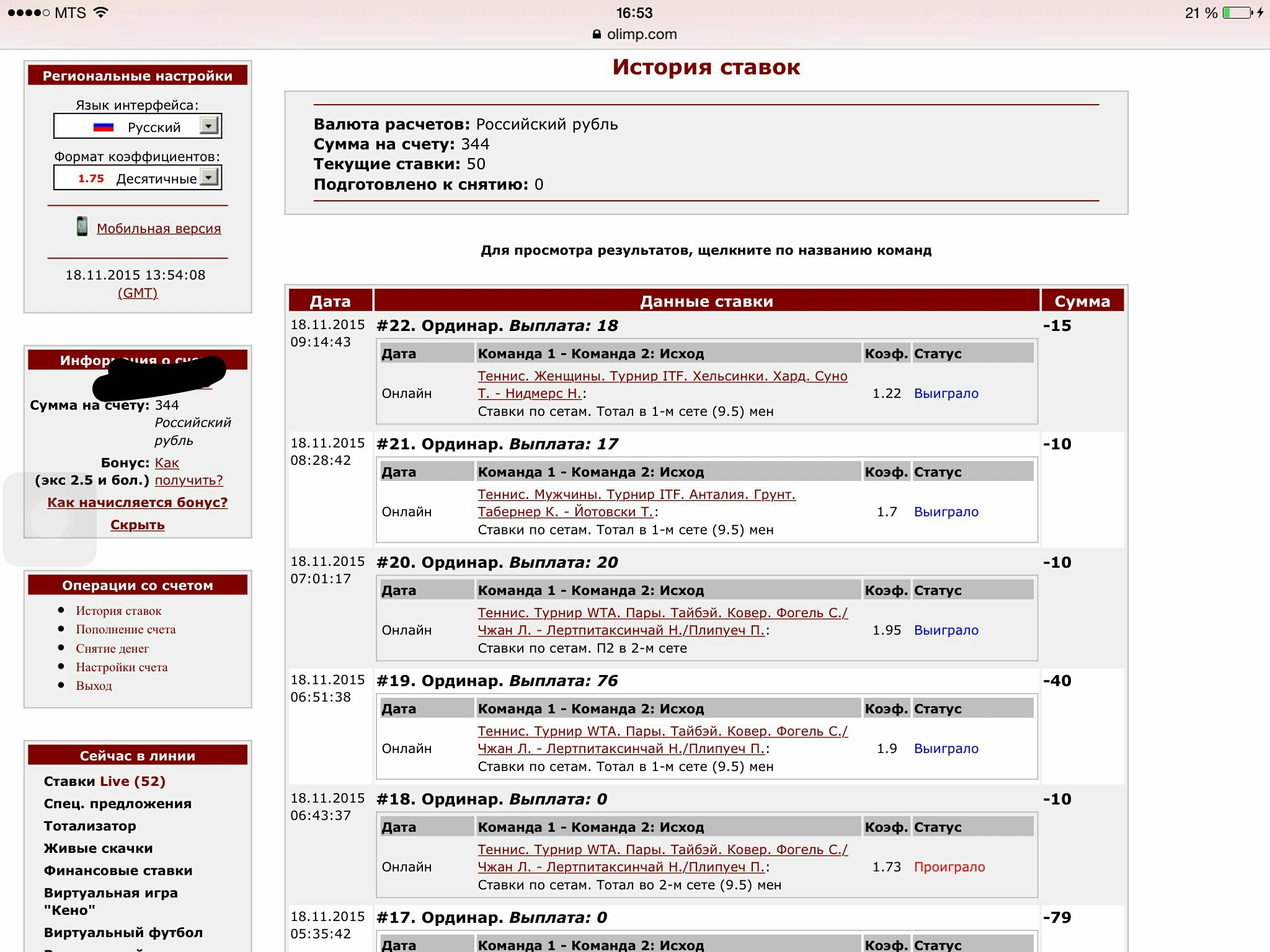Tap the phone icon beside Мобильная версия

pos(82,227)
